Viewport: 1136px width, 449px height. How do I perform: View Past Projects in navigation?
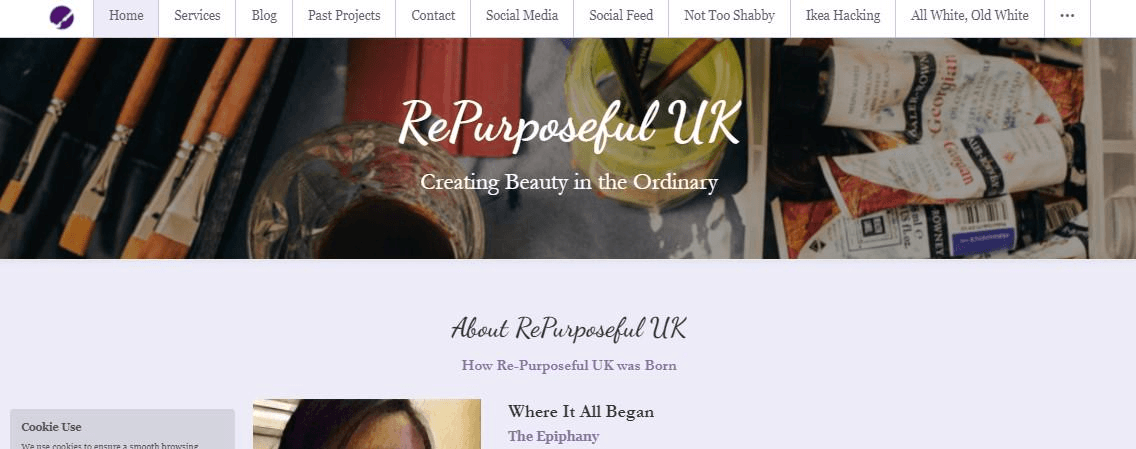pyautogui.click(x=344, y=15)
